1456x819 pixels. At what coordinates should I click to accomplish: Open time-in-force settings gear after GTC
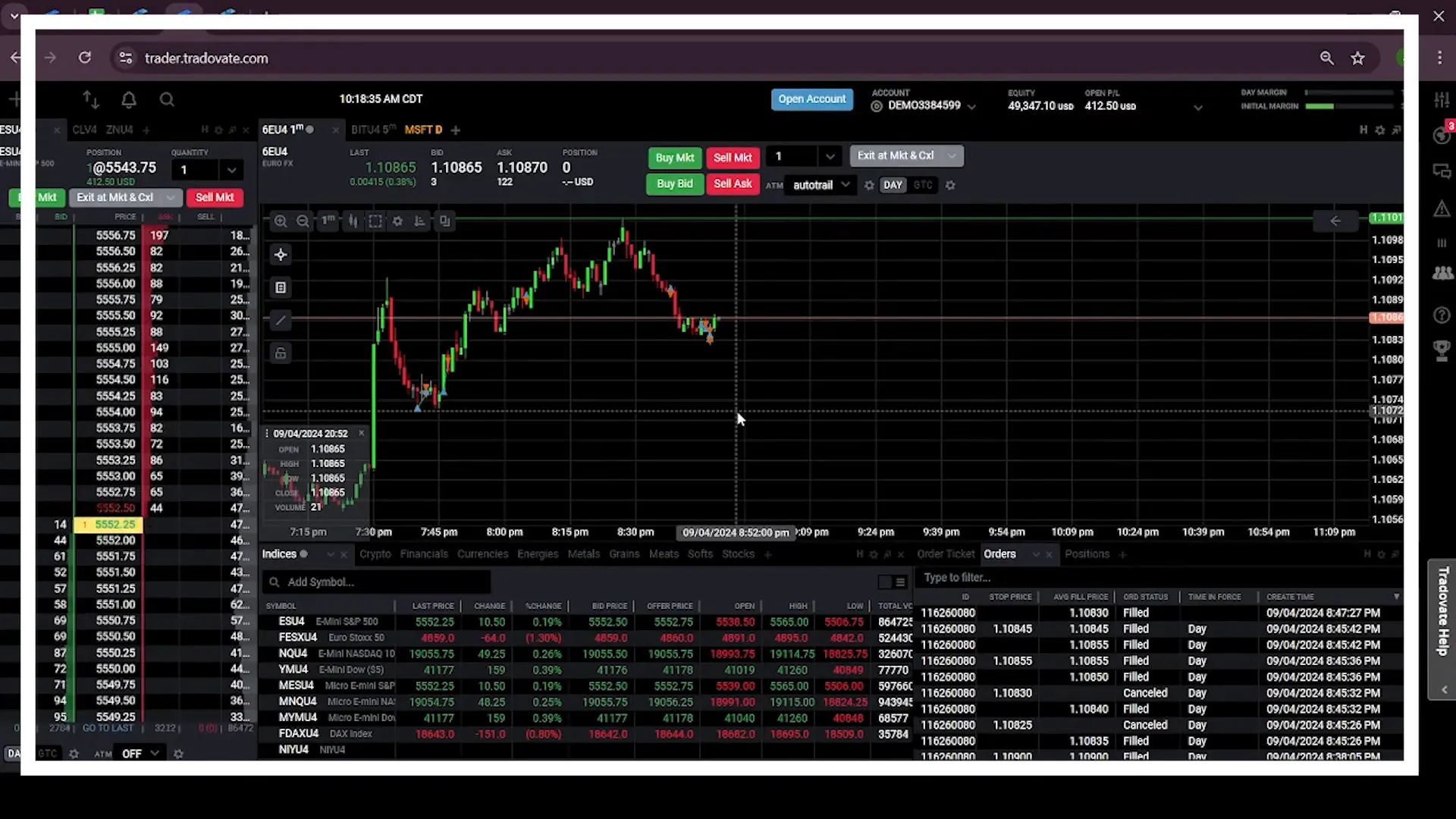pyautogui.click(x=949, y=185)
